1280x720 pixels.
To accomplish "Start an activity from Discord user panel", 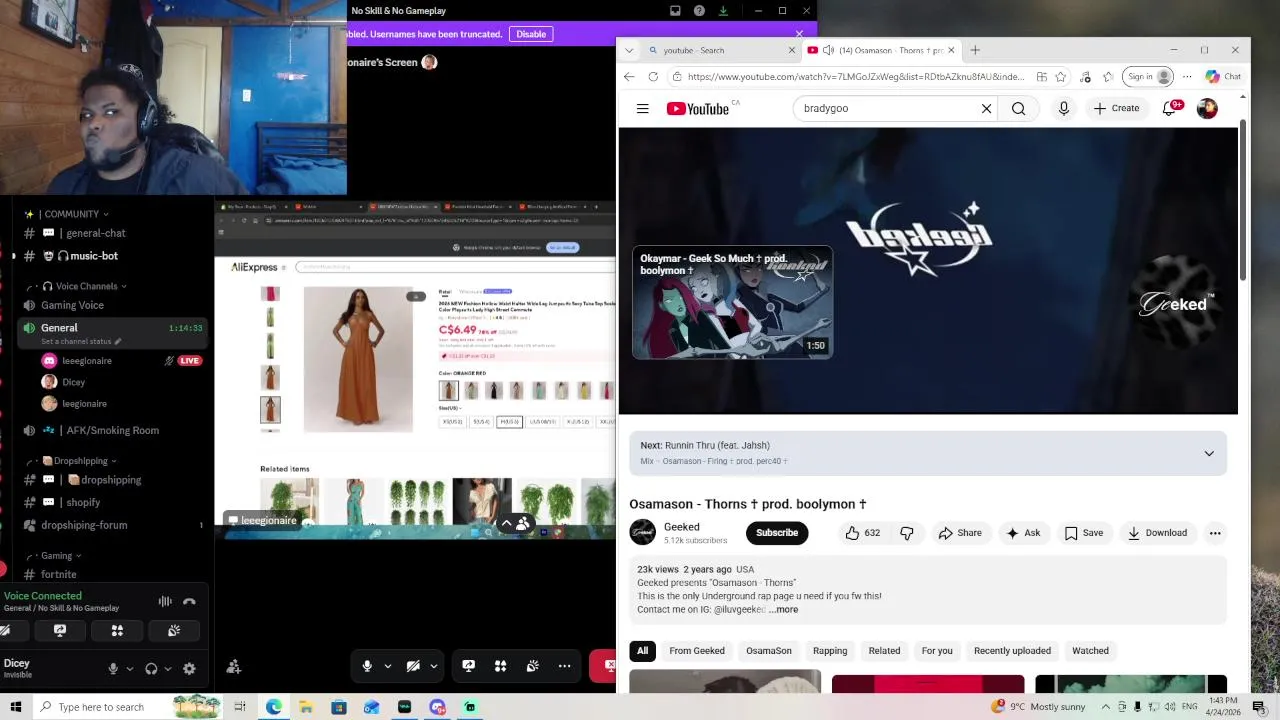I will [117, 630].
